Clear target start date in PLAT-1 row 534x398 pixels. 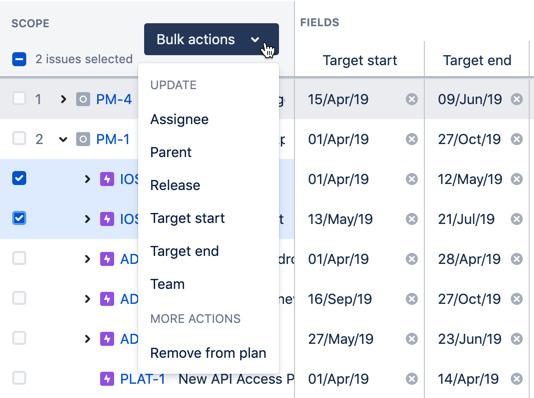pyautogui.click(x=412, y=379)
